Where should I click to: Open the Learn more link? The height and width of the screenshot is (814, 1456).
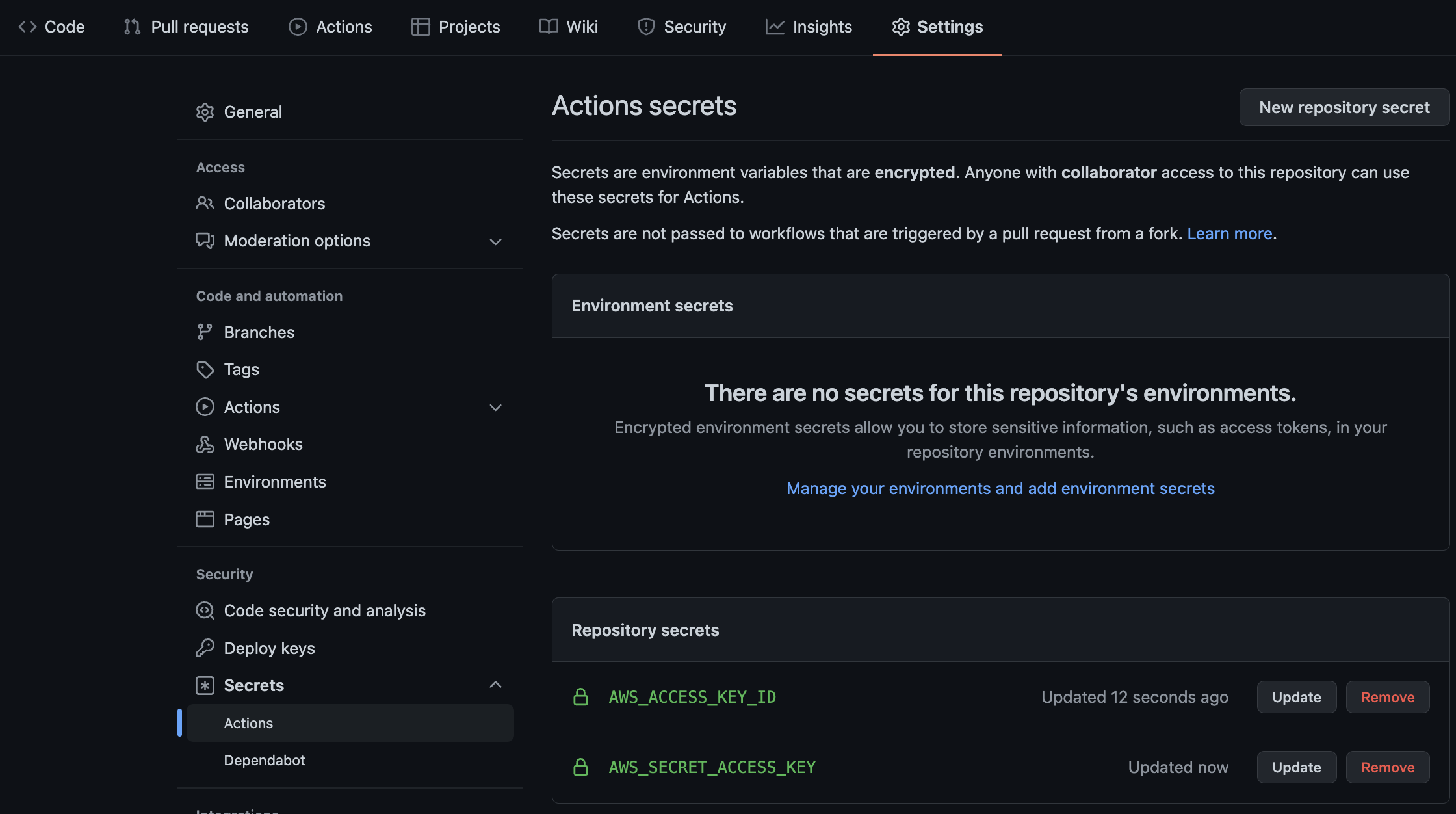(x=1229, y=233)
